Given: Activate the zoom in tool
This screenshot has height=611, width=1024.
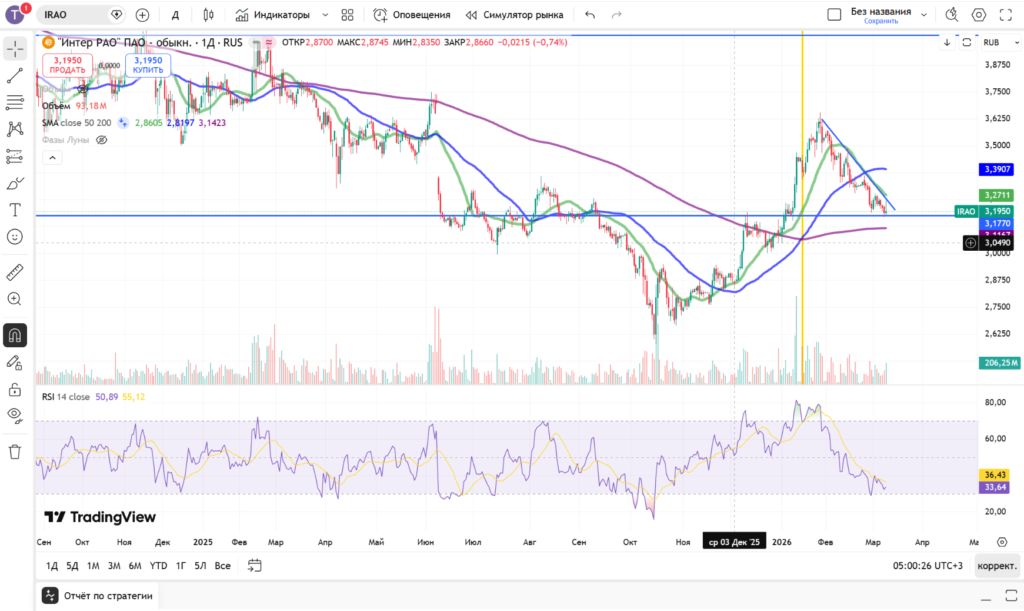Looking at the screenshot, I should click(15, 299).
